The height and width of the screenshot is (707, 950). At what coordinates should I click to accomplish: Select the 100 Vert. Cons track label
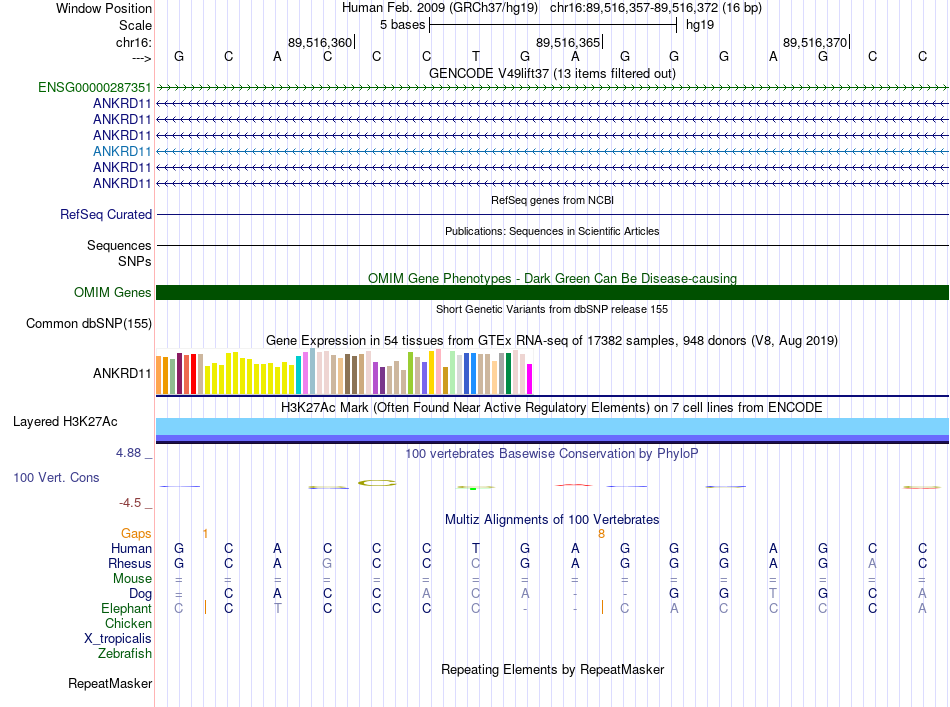click(56, 478)
